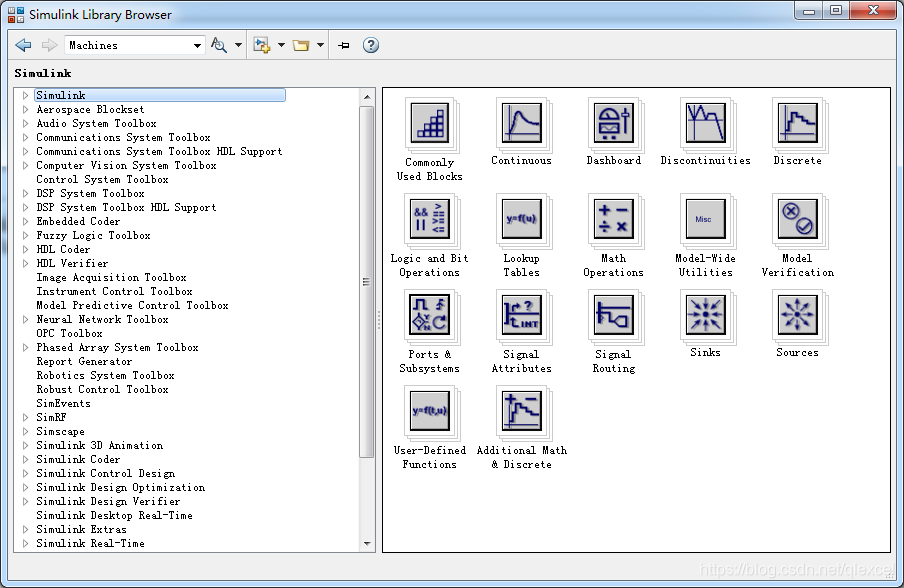
Task: Expand the HDL Coder node
Action: 25,249
